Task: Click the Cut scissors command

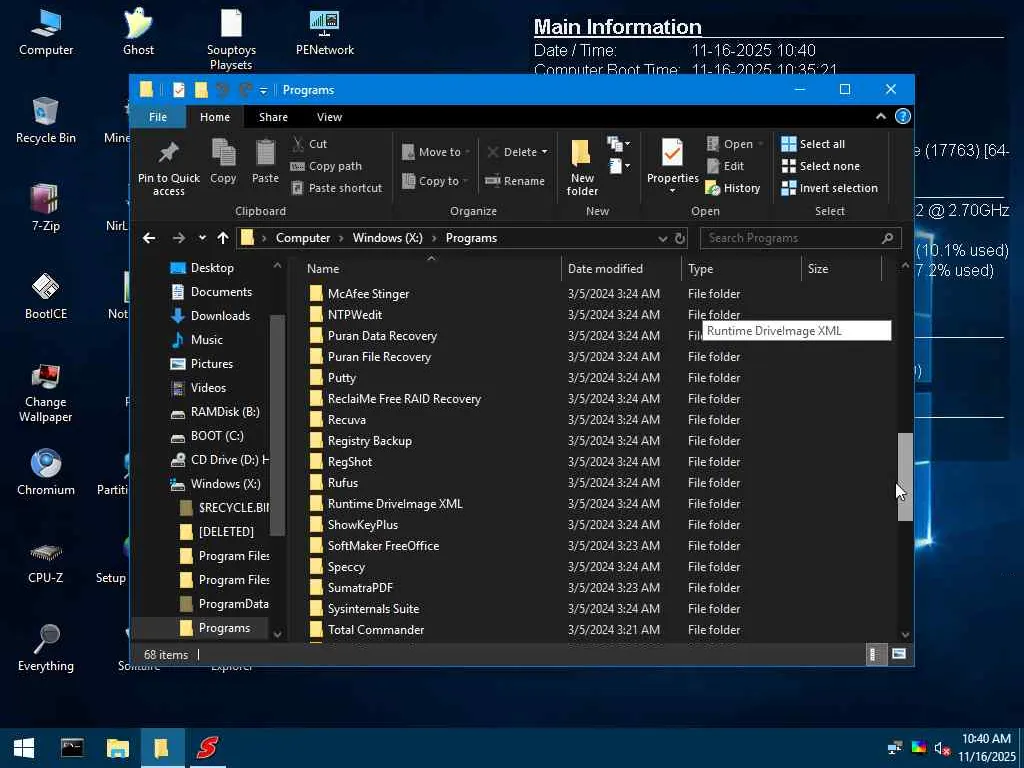Action: [x=310, y=144]
